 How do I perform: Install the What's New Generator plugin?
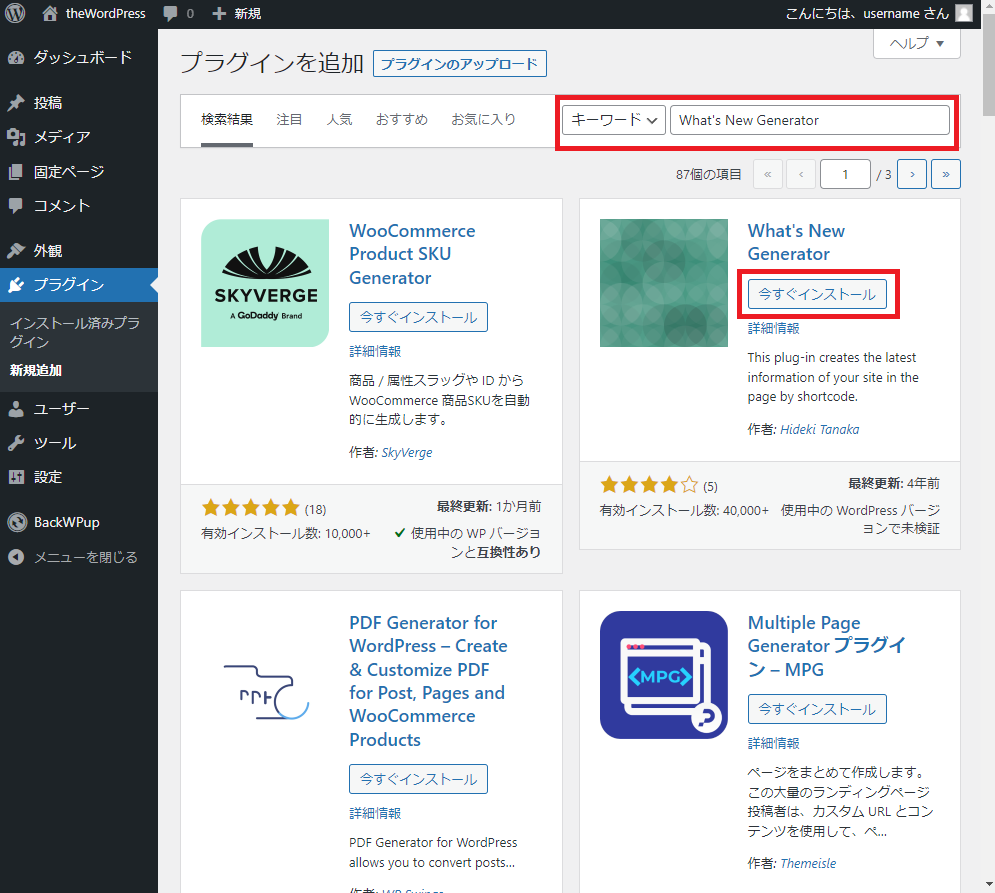(x=817, y=294)
